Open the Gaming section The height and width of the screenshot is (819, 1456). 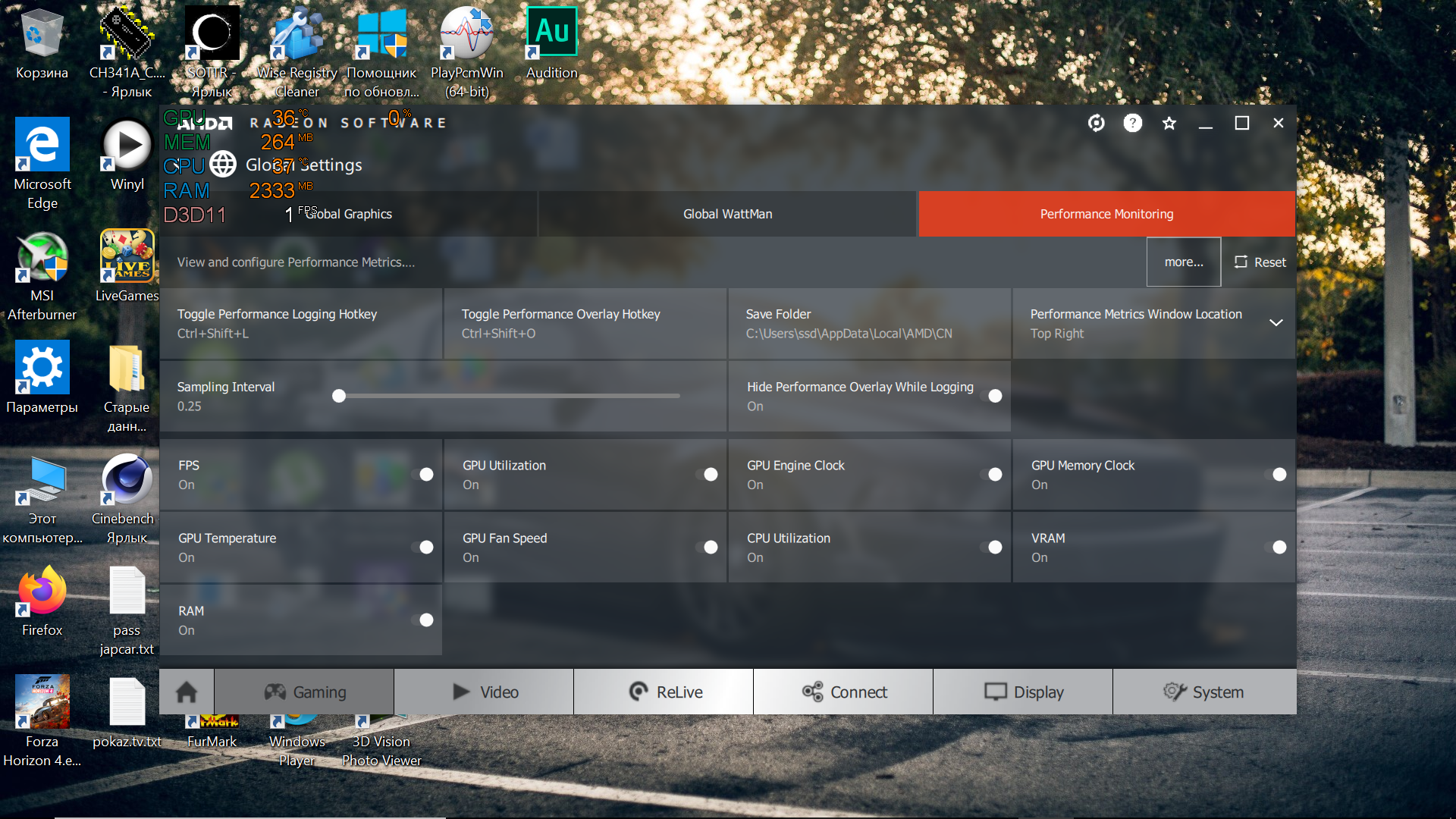click(305, 692)
